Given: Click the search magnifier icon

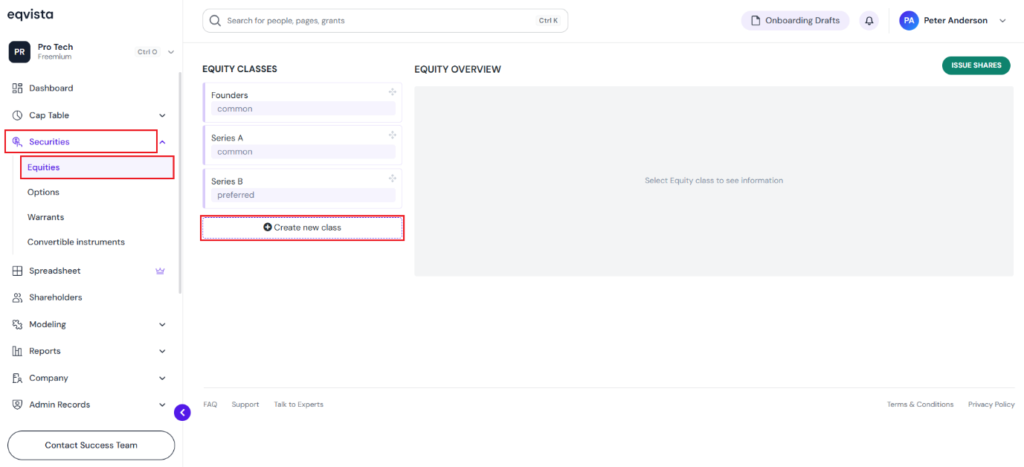Looking at the screenshot, I should pos(215,21).
